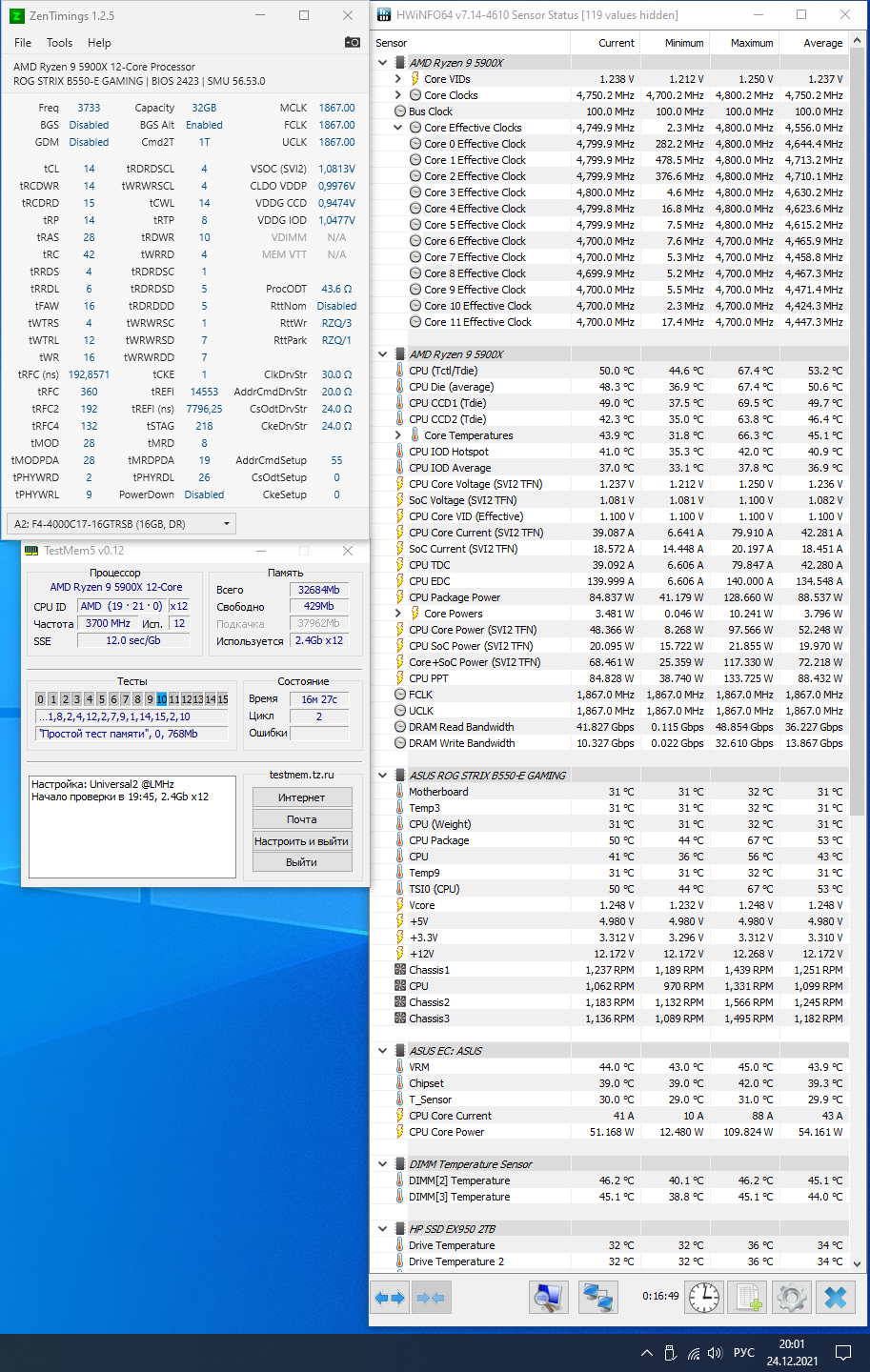Expand the Core Temperatures row
The width and height of the screenshot is (870, 1372).
[398, 435]
